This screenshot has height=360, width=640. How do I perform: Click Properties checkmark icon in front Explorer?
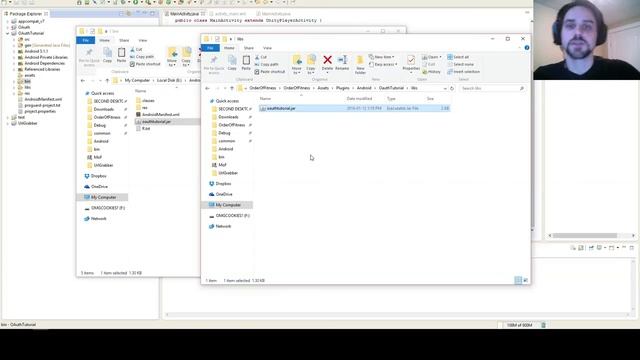[411, 60]
